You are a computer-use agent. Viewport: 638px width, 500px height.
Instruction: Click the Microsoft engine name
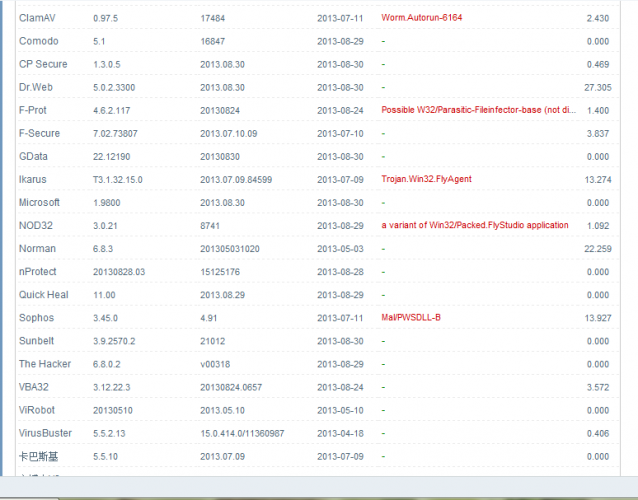(39, 202)
